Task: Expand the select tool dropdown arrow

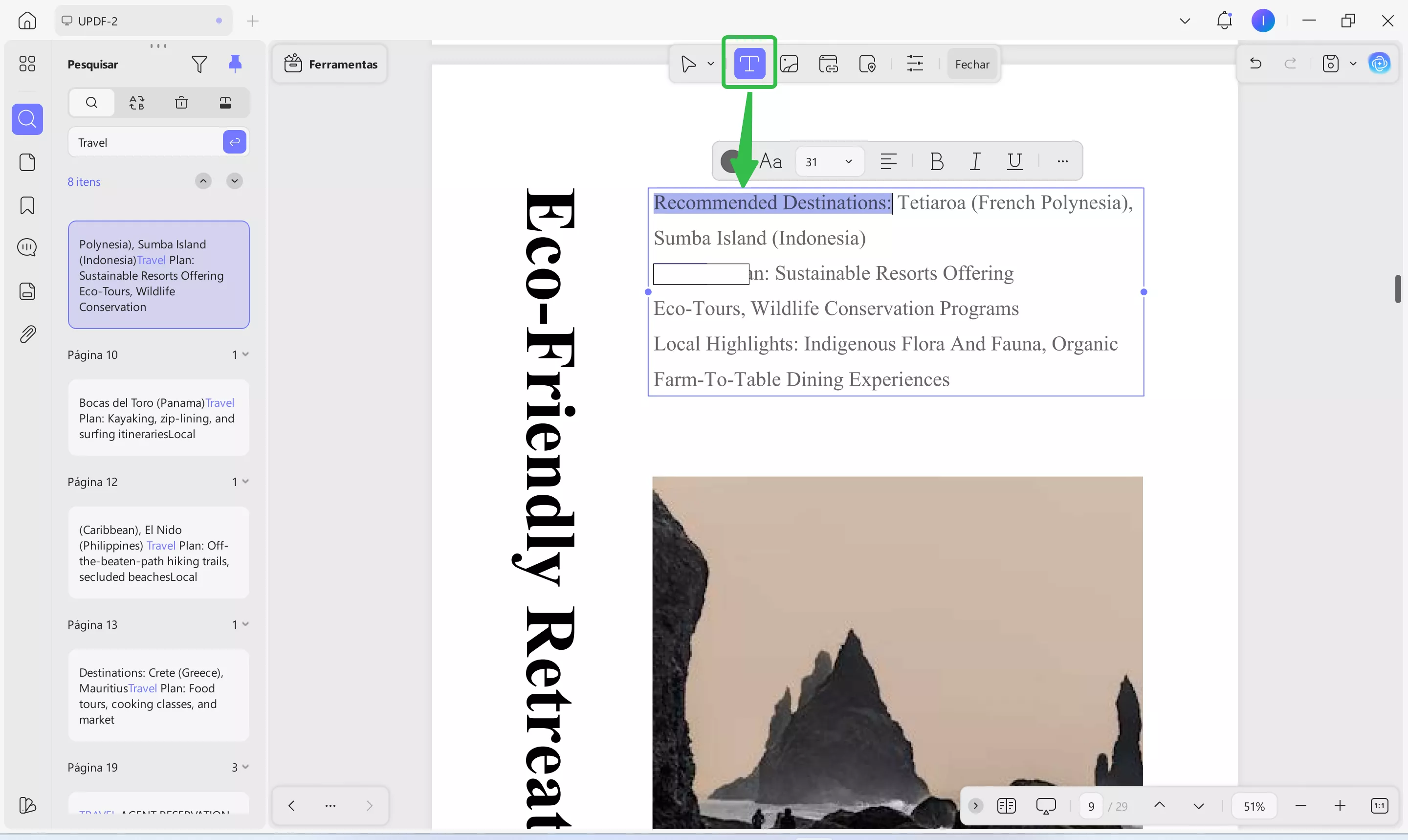Action: 710,64
